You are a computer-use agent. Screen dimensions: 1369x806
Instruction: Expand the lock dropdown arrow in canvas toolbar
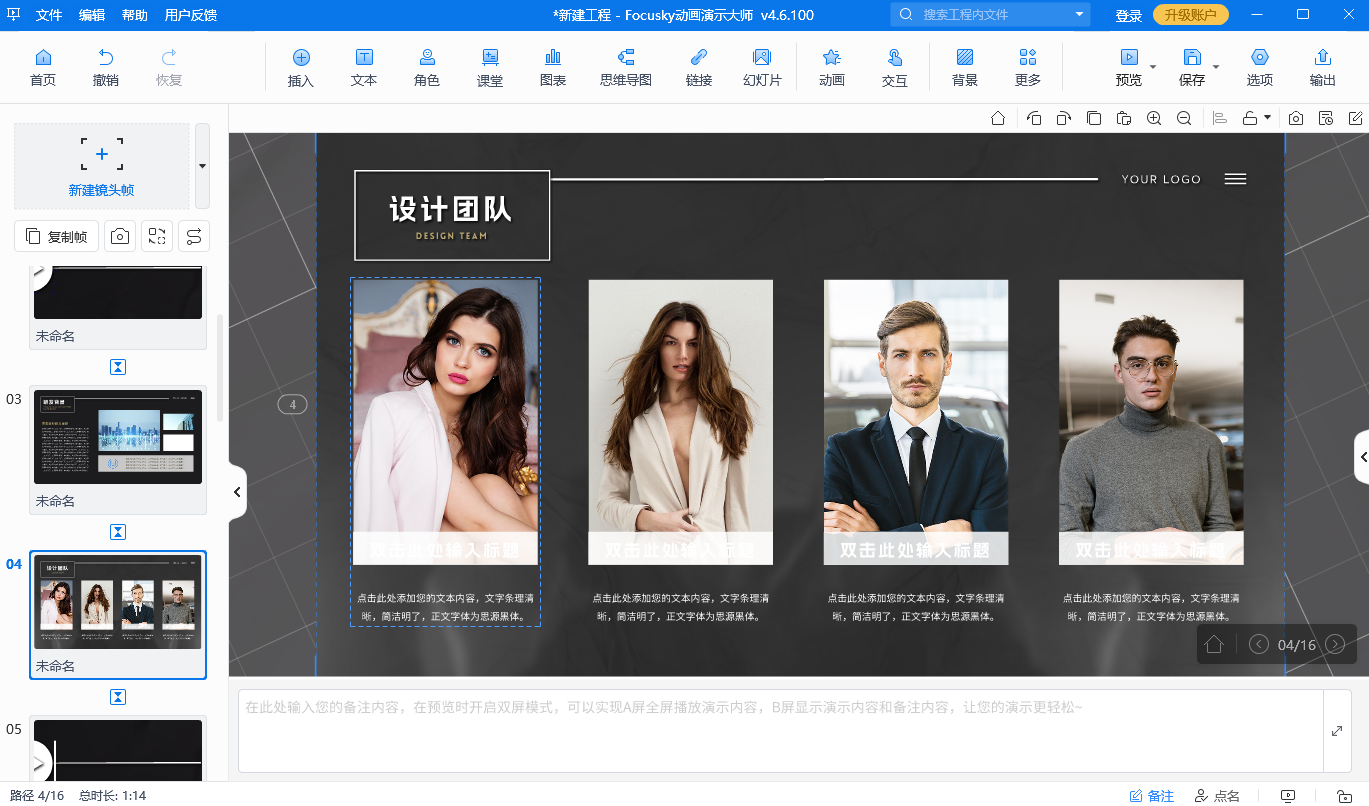tap(1268, 118)
